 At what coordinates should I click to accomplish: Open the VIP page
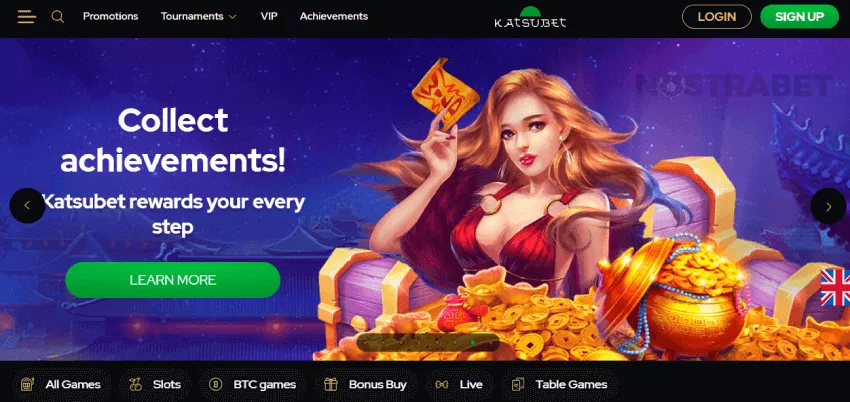269,16
